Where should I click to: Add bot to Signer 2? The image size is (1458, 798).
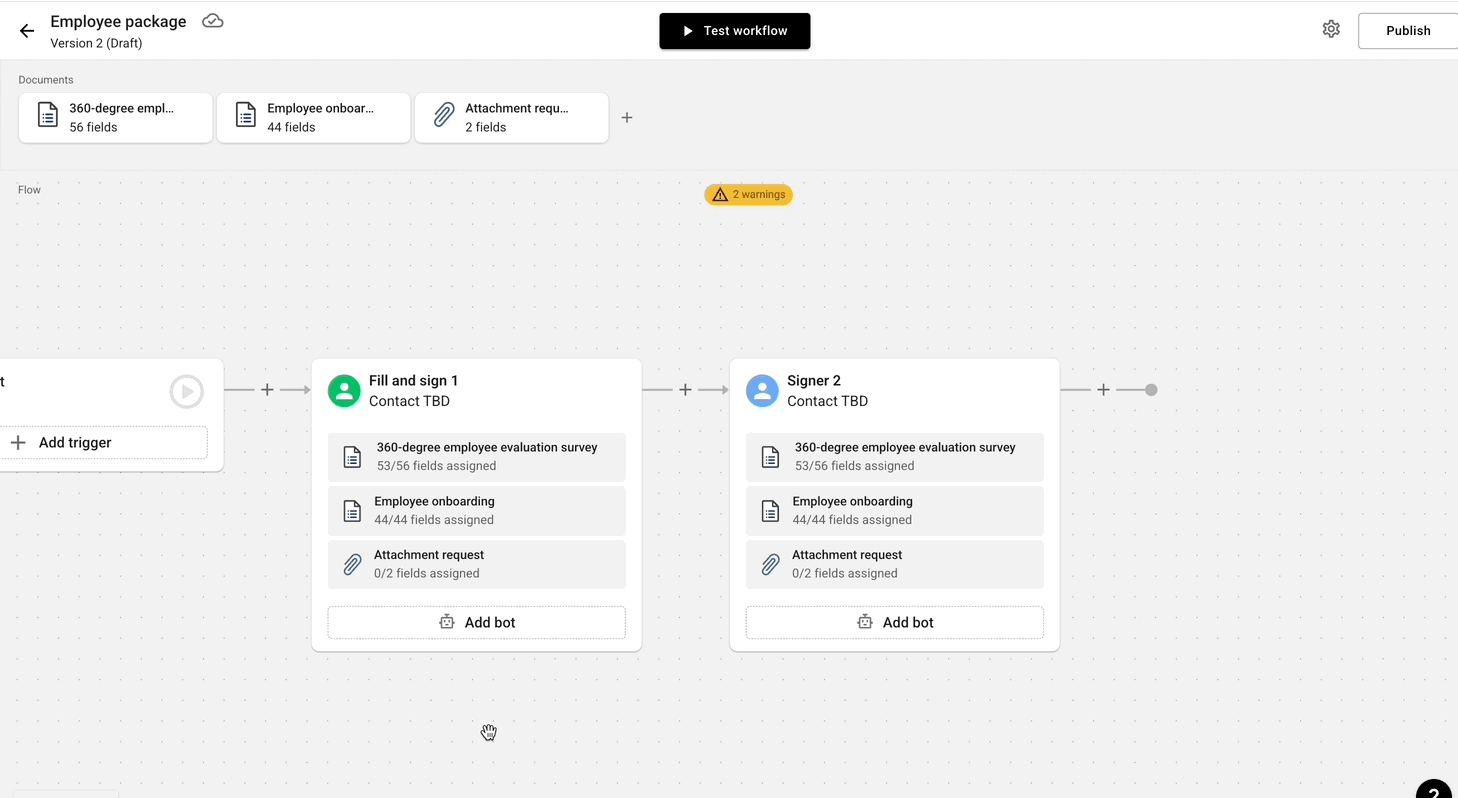895,622
